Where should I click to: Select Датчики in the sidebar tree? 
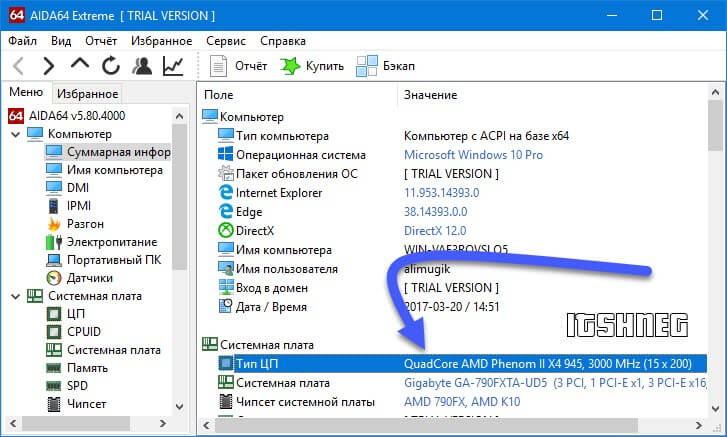(x=89, y=278)
